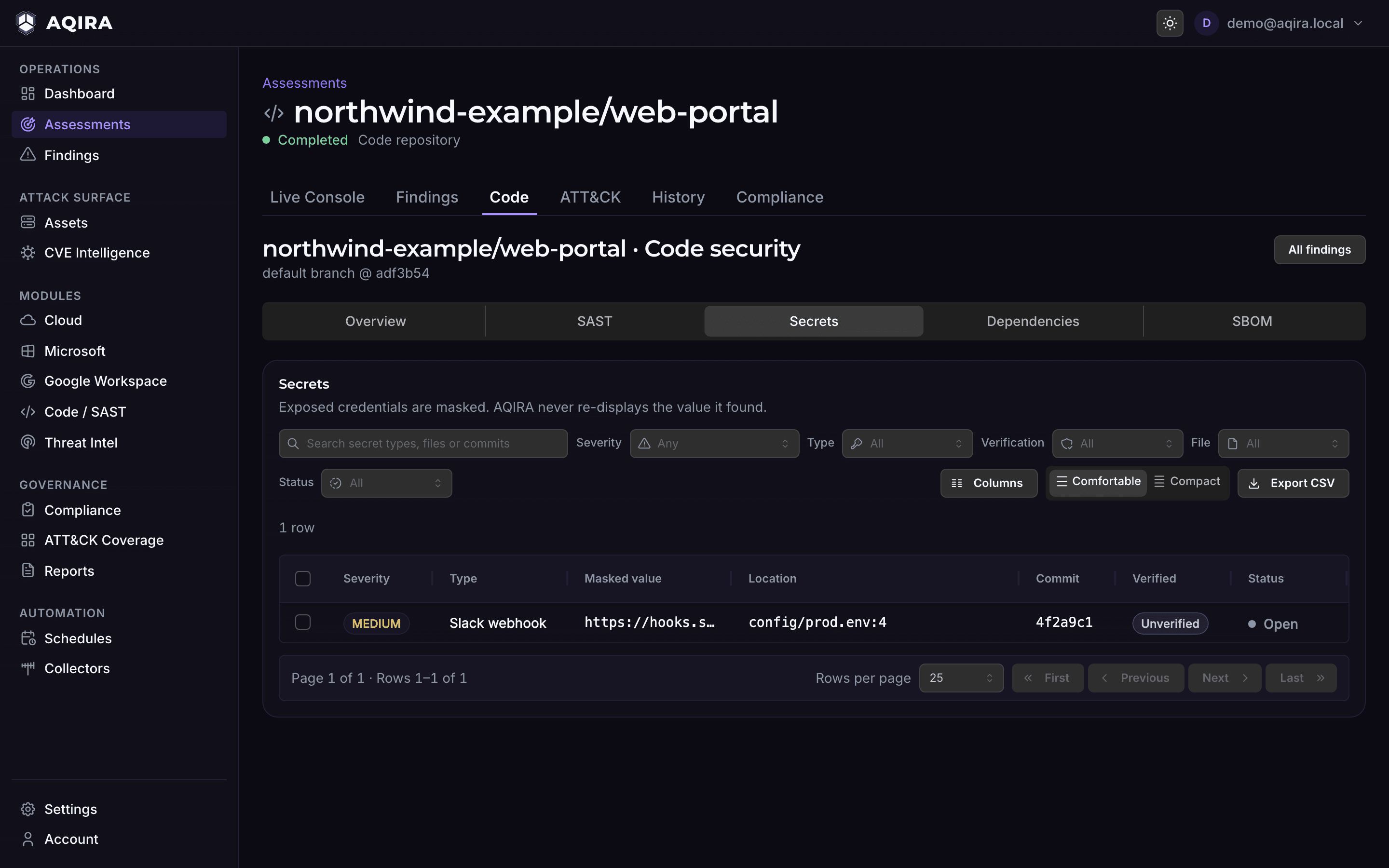Click the Schedules calendar icon
This screenshot has height=868, width=1389.
[x=27, y=638]
